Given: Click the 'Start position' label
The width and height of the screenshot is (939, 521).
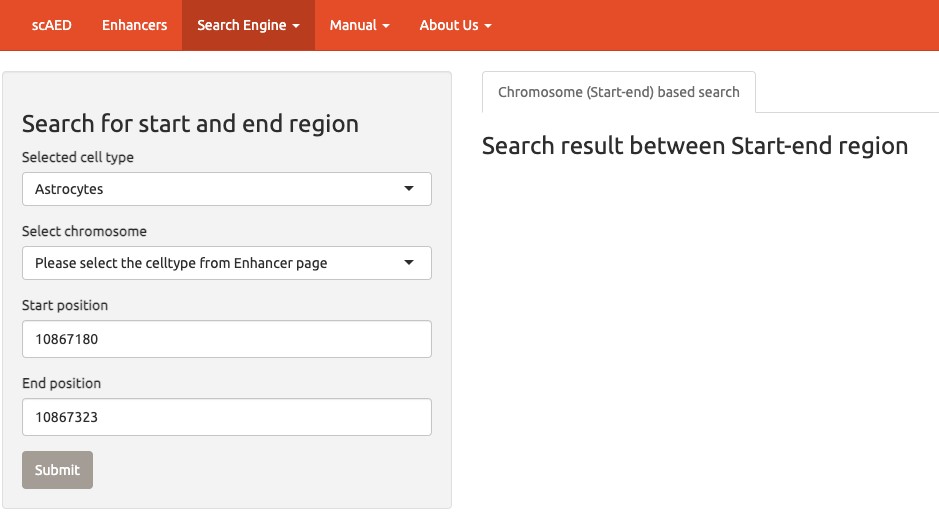Looking at the screenshot, I should tap(65, 305).
